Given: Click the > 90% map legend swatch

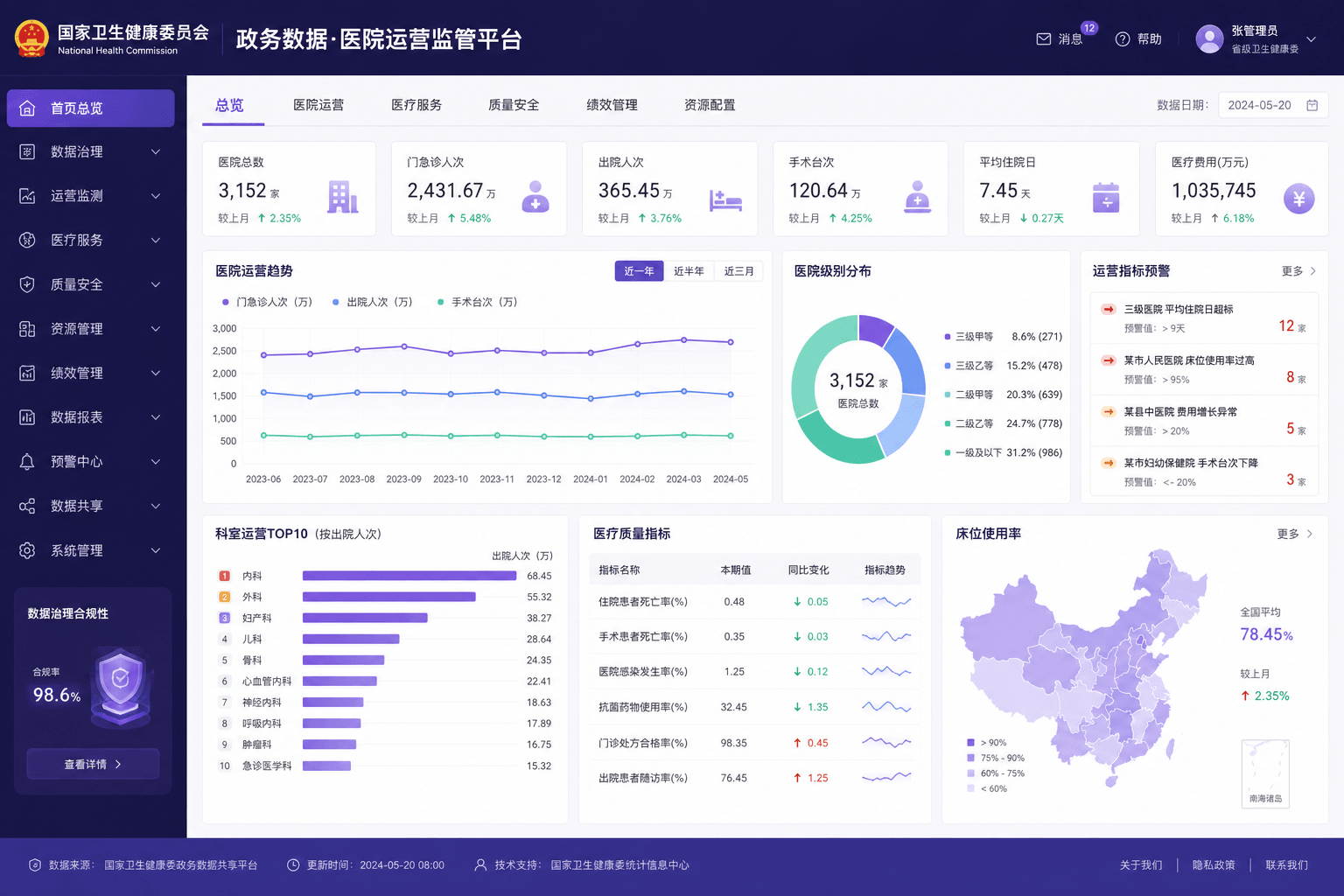Looking at the screenshot, I should [970, 743].
